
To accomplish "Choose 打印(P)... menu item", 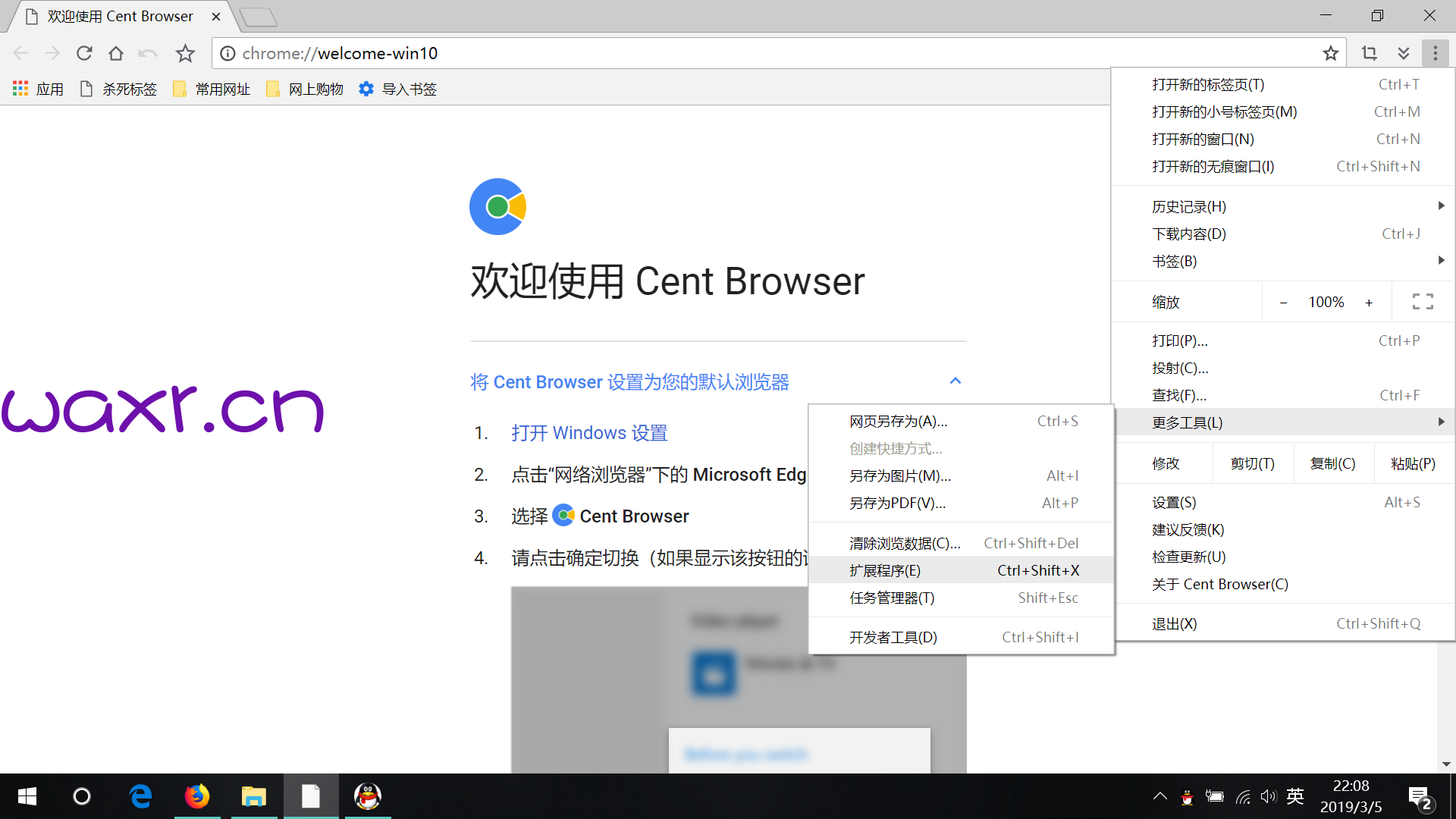I will [1283, 340].
